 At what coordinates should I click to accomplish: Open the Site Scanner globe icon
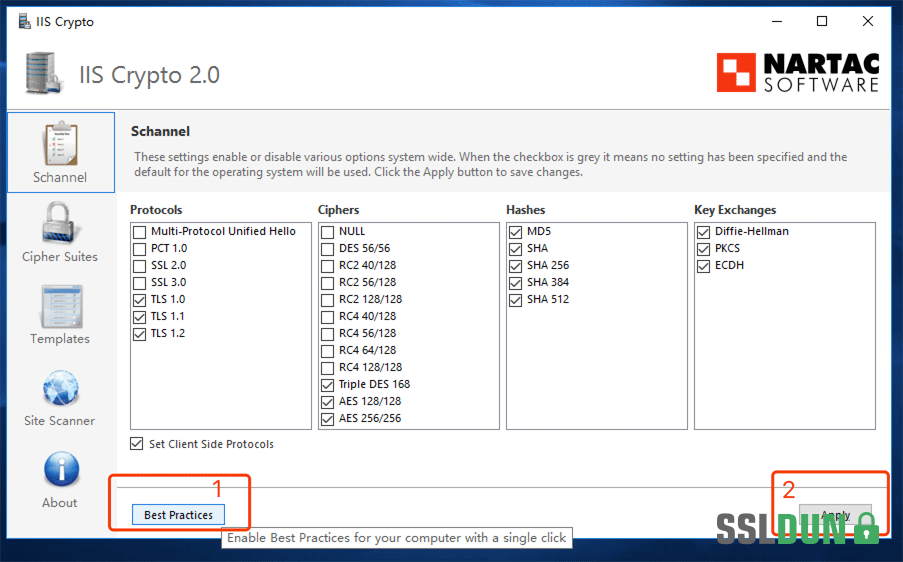(x=61, y=388)
